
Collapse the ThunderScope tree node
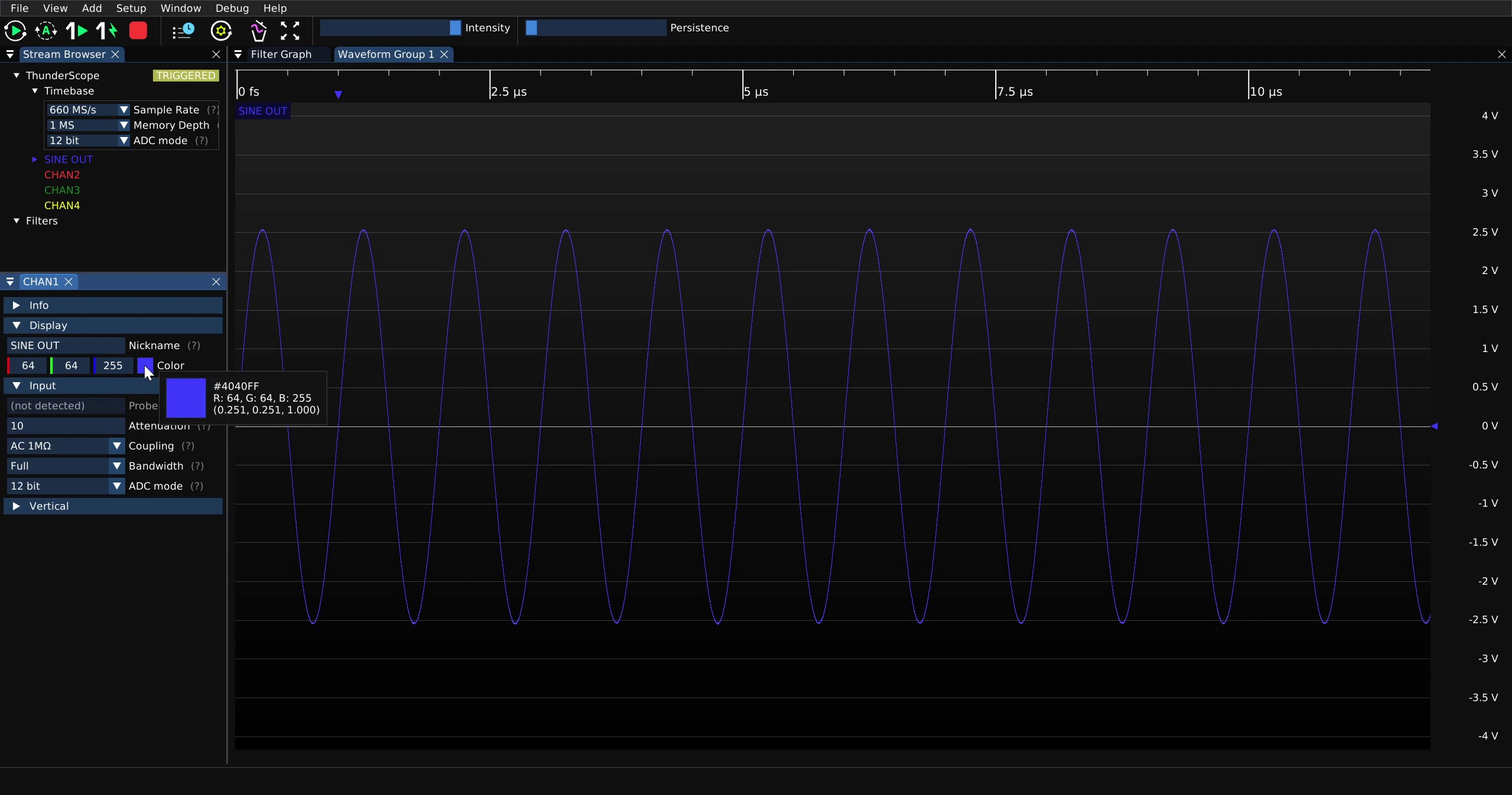pyautogui.click(x=17, y=76)
